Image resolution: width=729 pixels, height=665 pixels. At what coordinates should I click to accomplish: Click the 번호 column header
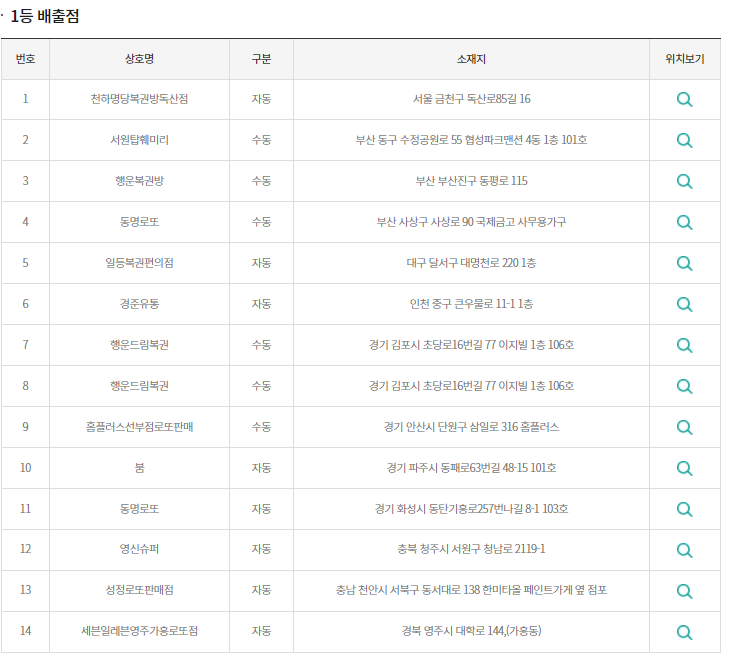point(26,59)
